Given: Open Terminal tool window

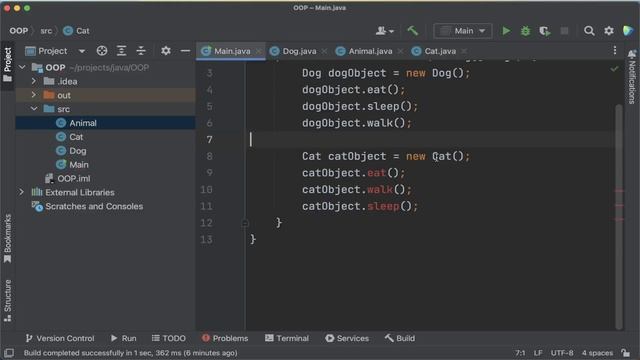Looking at the screenshot, I should pos(287,338).
